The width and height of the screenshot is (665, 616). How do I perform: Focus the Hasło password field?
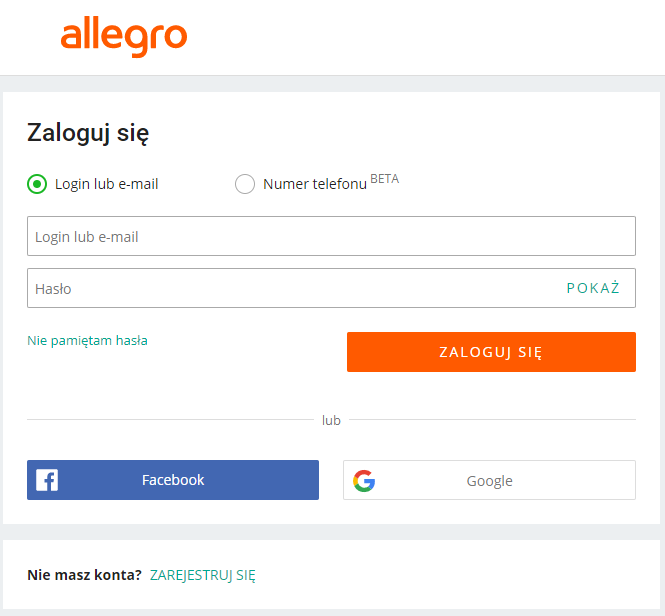pyautogui.click(x=290, y=288)
